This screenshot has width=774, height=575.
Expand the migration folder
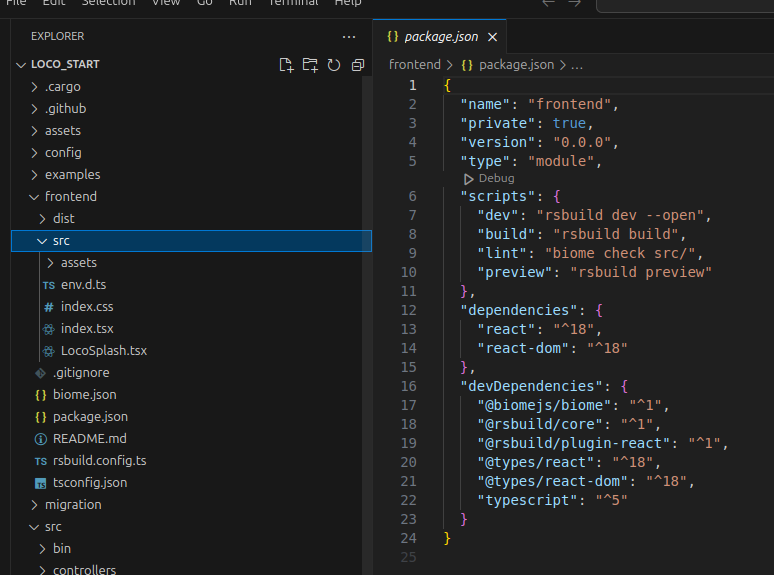tap(72, 505)
